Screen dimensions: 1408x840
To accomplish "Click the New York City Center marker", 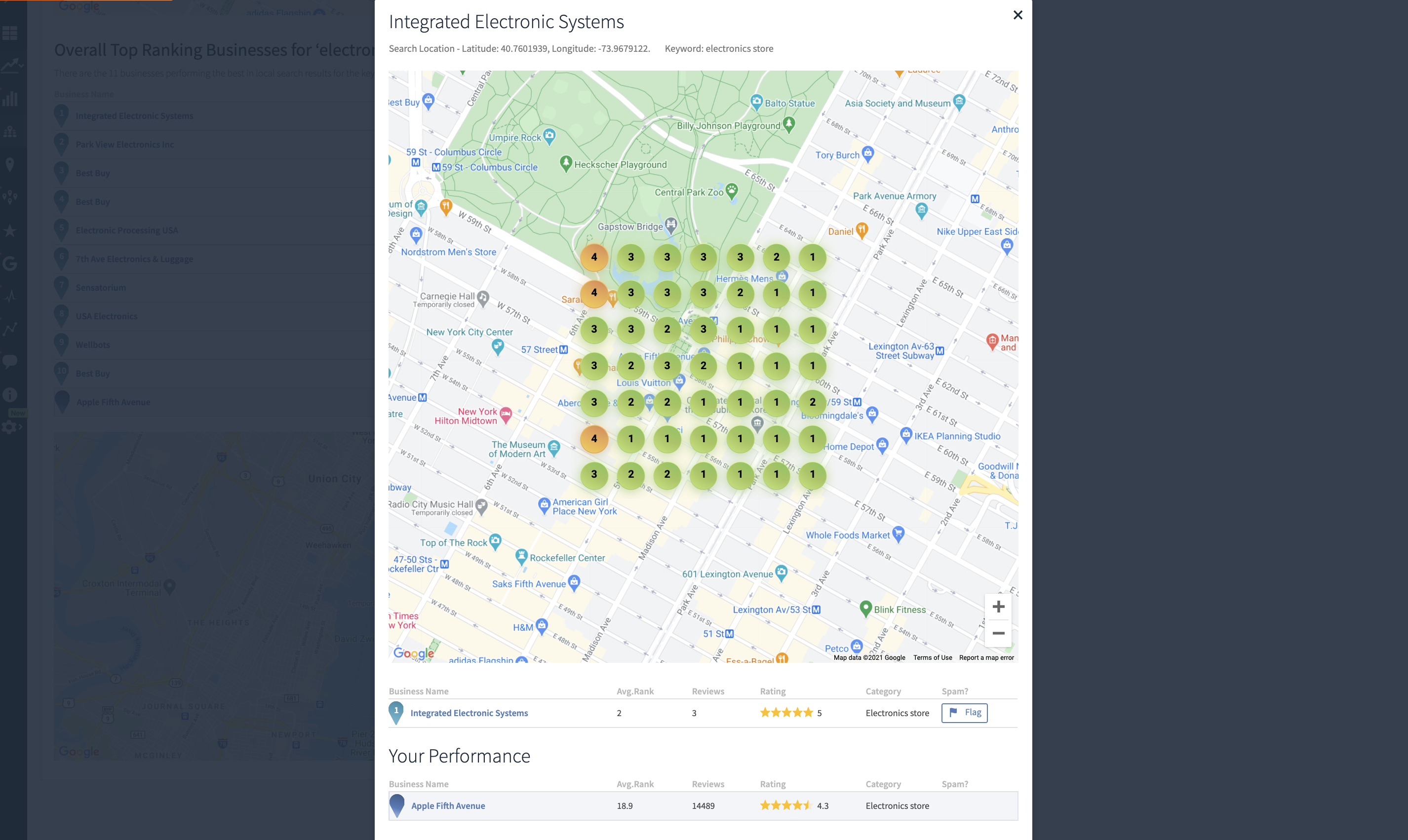I will coord(498,346).
